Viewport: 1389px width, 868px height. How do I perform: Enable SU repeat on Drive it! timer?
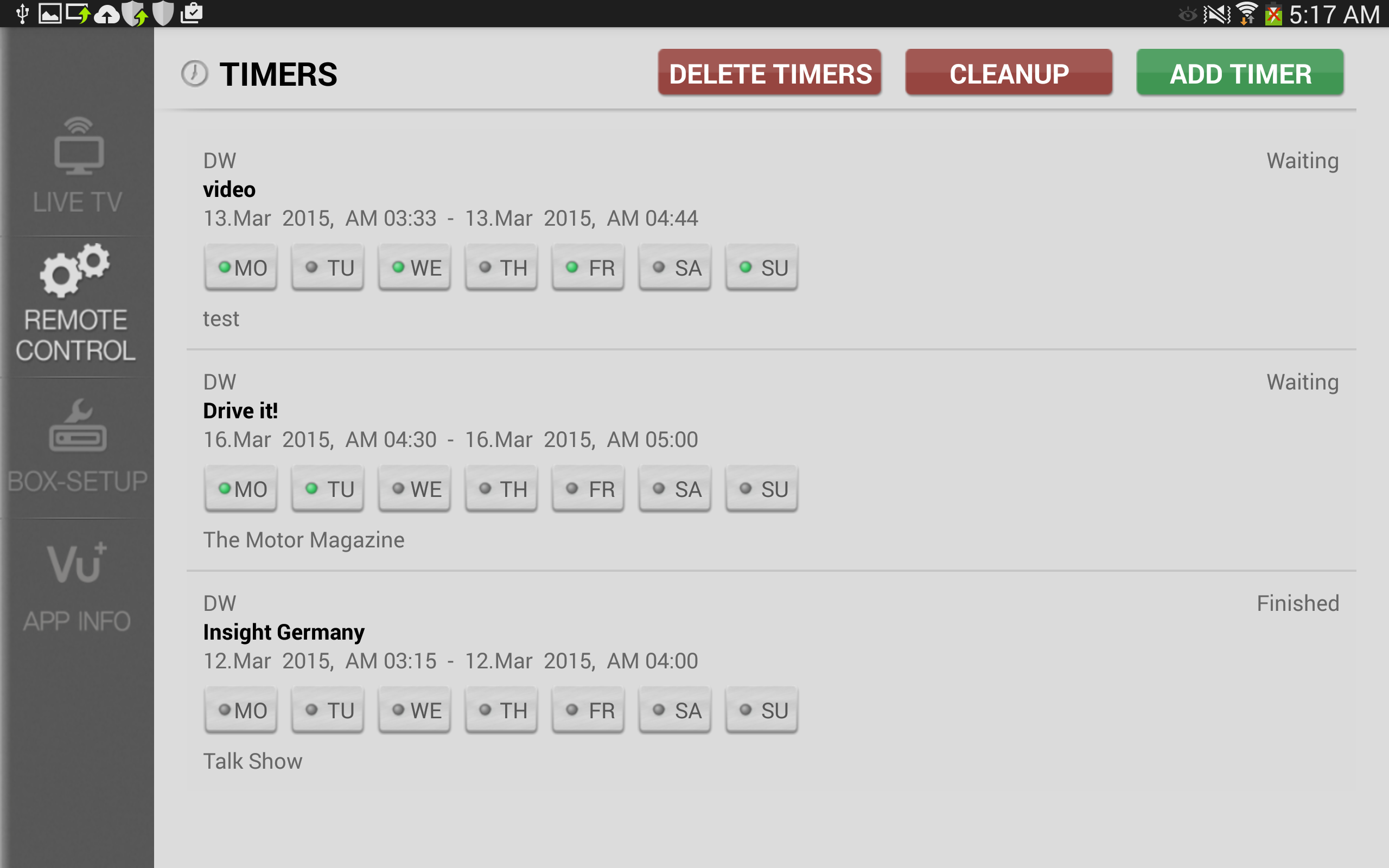pyautogui.click(x=762, y=489)
